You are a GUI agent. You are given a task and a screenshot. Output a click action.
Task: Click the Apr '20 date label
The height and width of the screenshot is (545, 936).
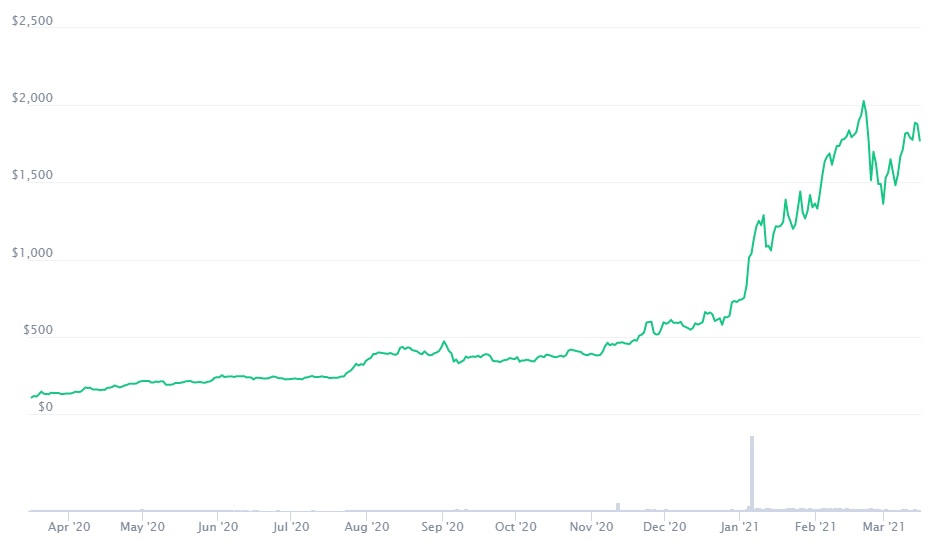pos(69,526)
